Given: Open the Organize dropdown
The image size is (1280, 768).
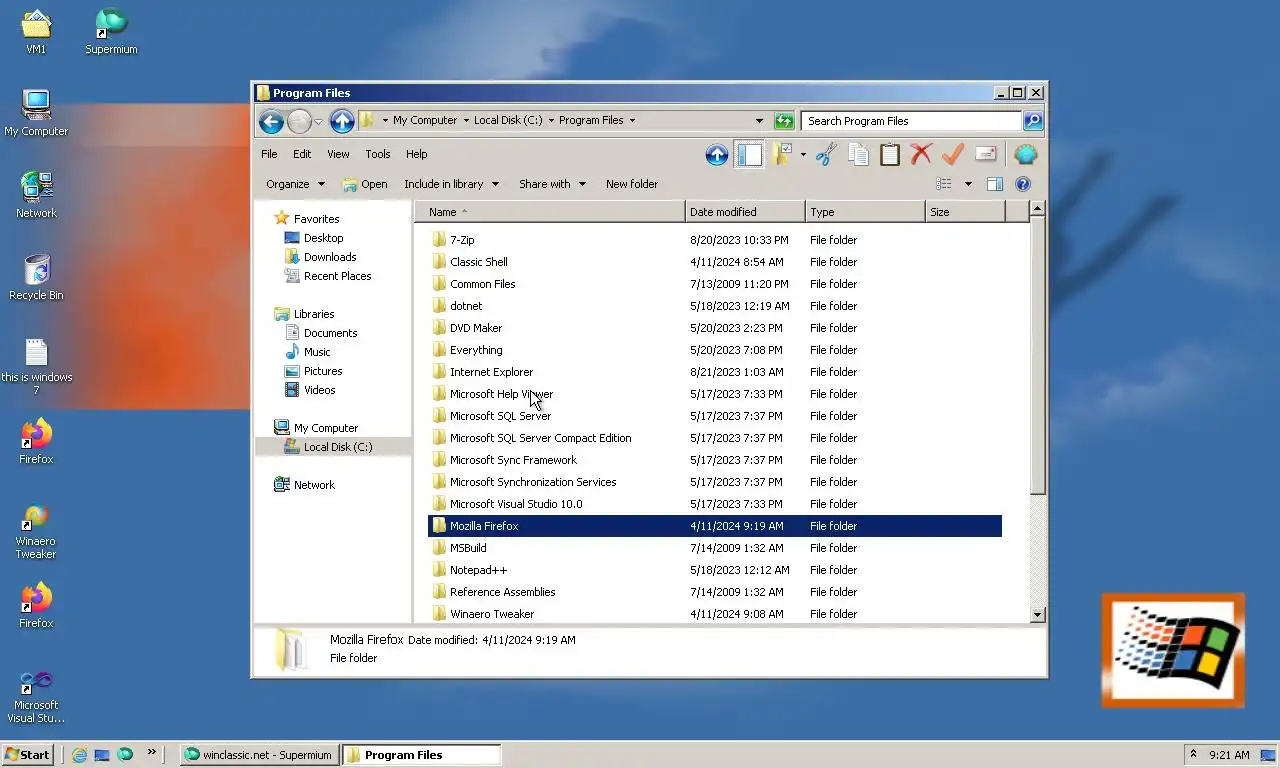Looking at the screenshot, I should coord(295,184).
